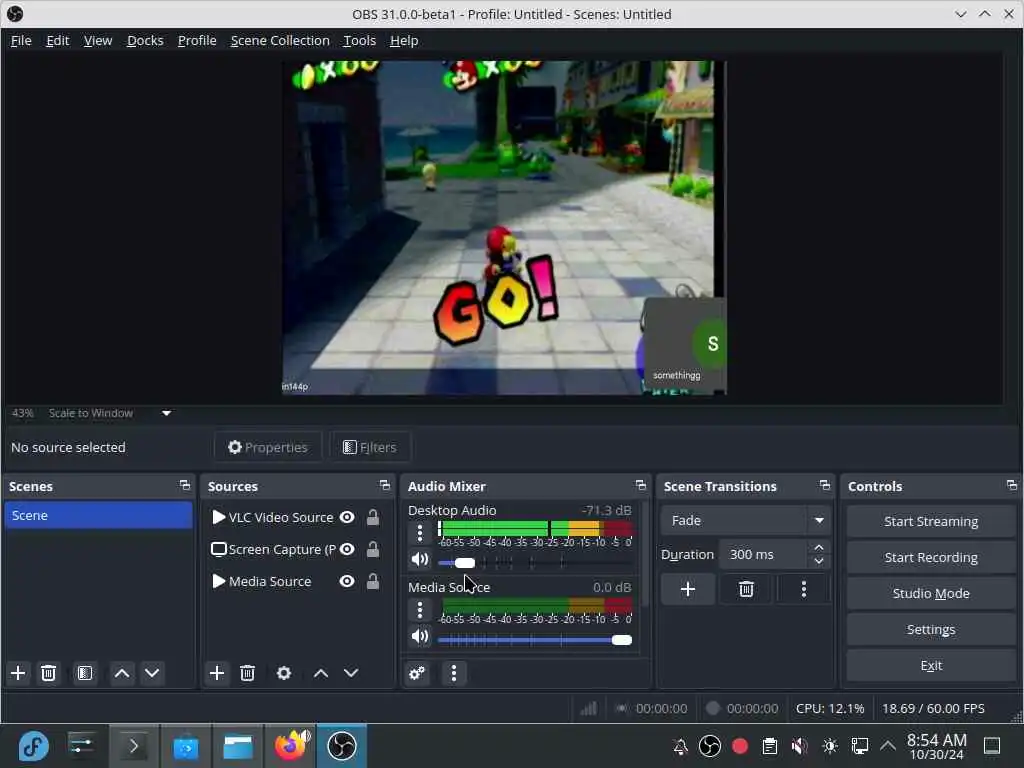Pop out the Audio Mixer dock
Viewport: 1024px width, 768px height.
click(x=641, y=486)
